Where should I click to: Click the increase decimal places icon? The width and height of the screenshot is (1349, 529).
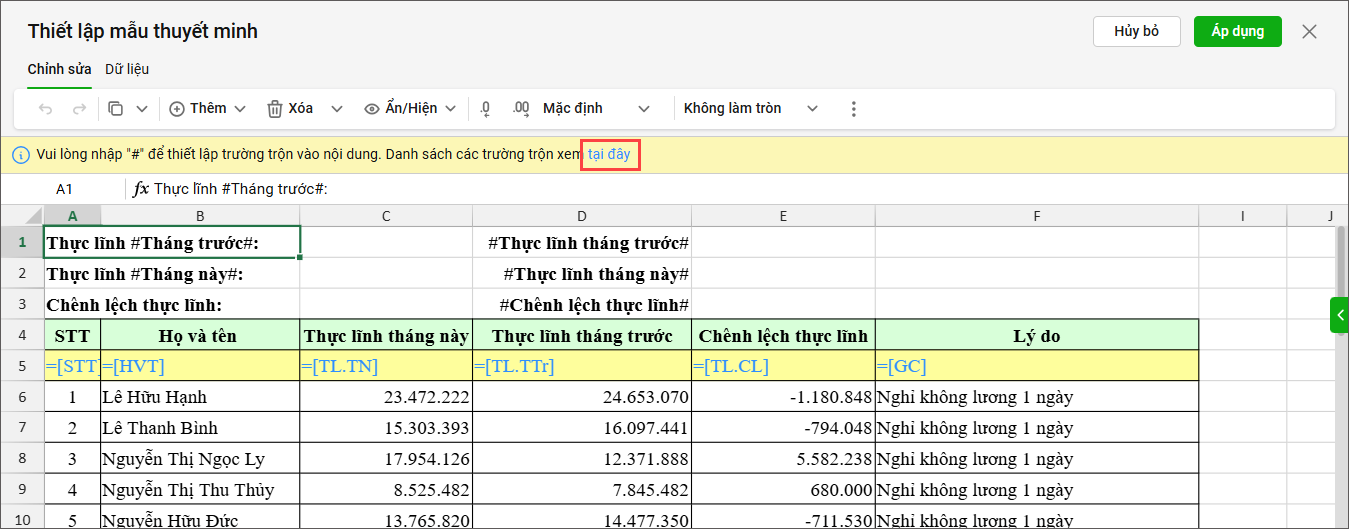point(520,108)
